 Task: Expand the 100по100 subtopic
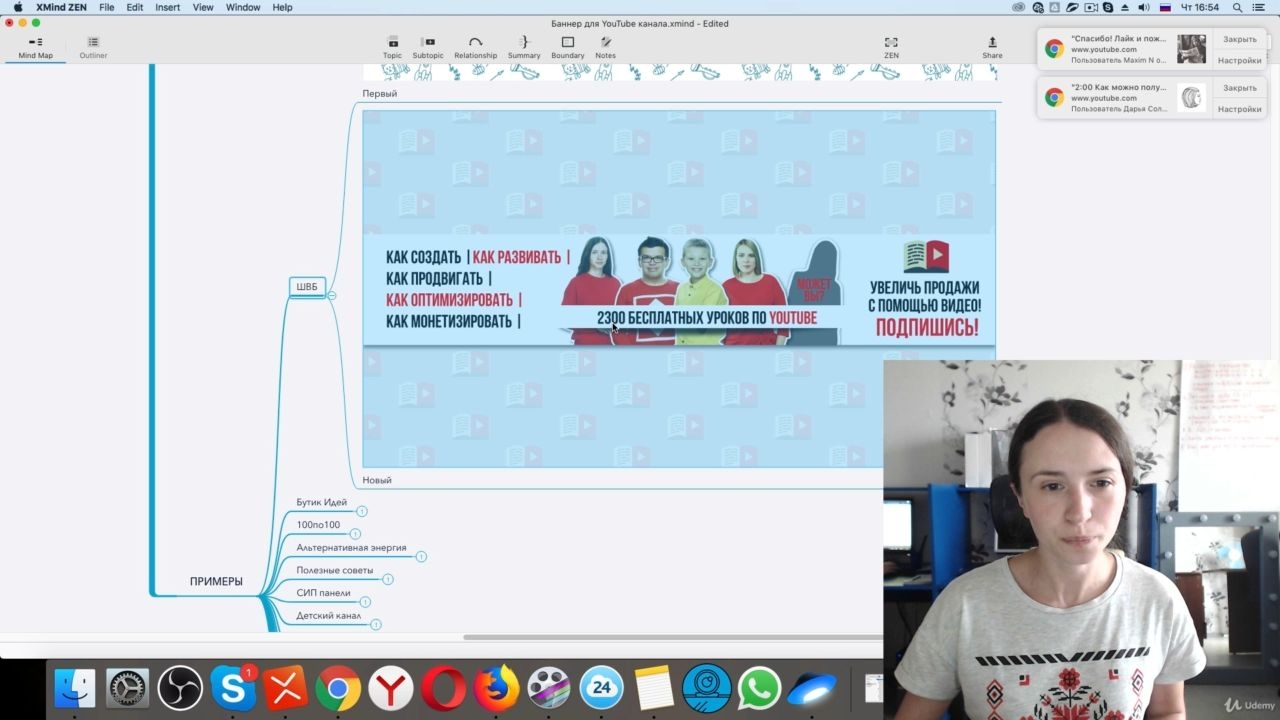coord(355,534)
